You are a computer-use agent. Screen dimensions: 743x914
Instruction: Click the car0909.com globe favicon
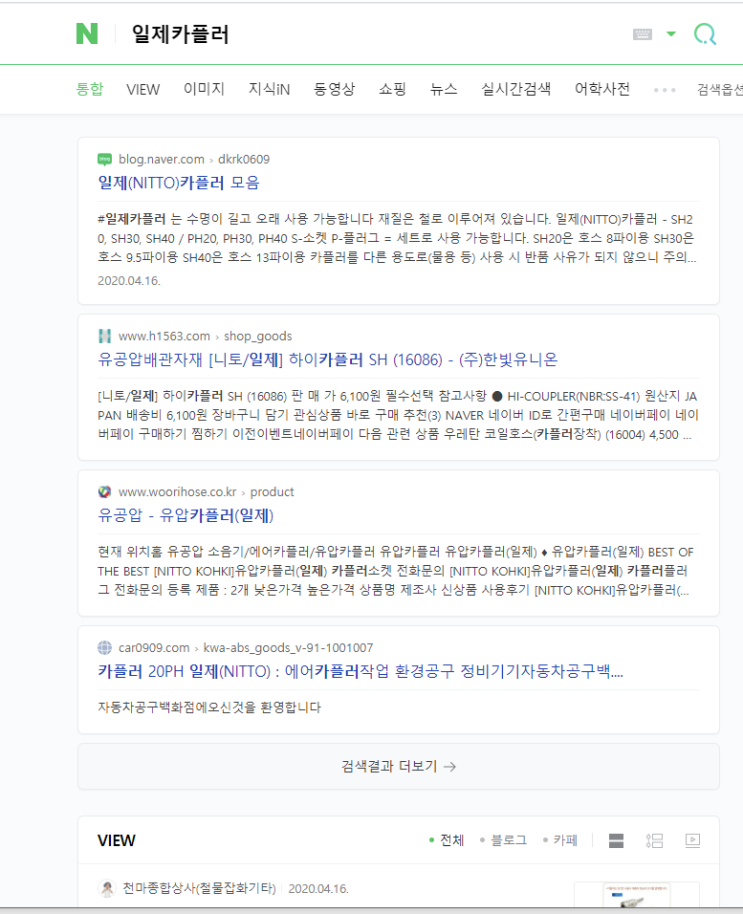(105, 648)
